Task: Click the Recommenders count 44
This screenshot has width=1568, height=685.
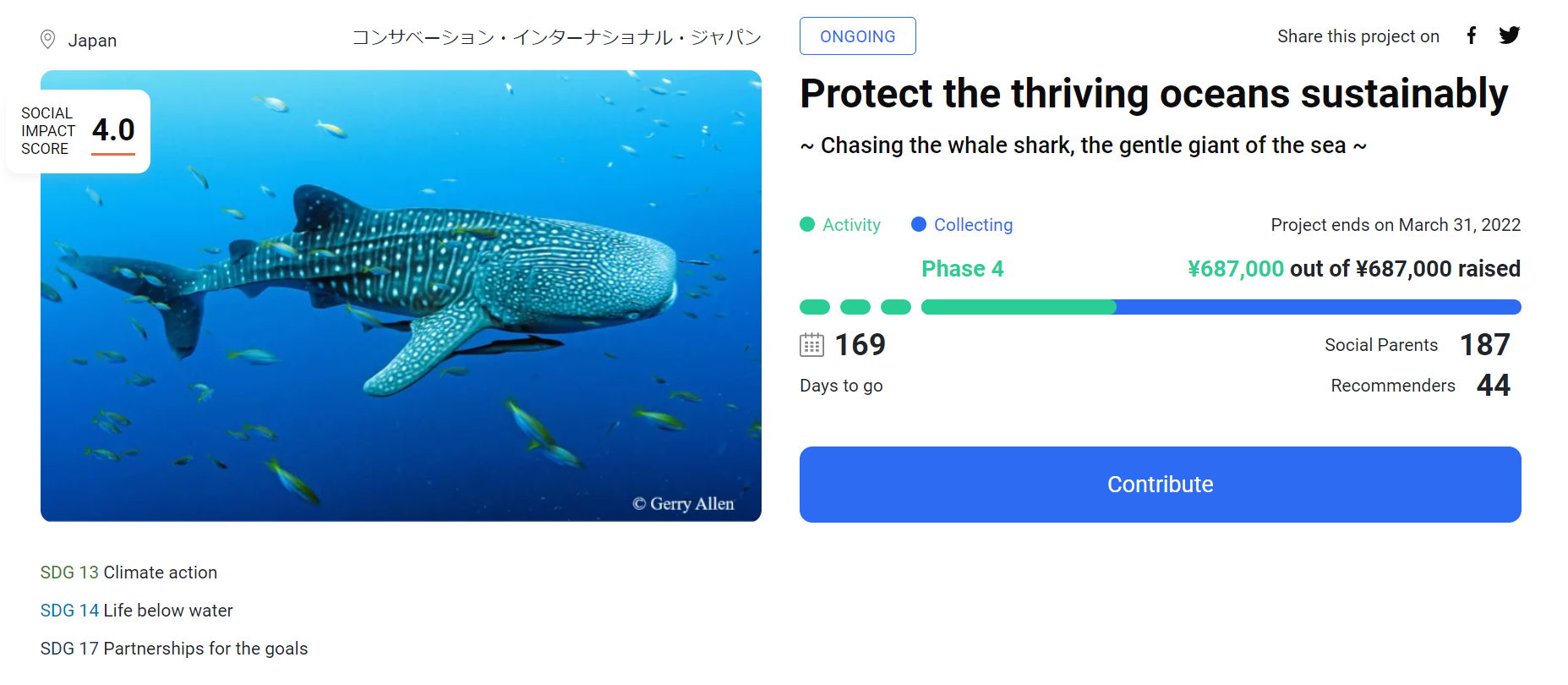Action: click(1493, 386)
